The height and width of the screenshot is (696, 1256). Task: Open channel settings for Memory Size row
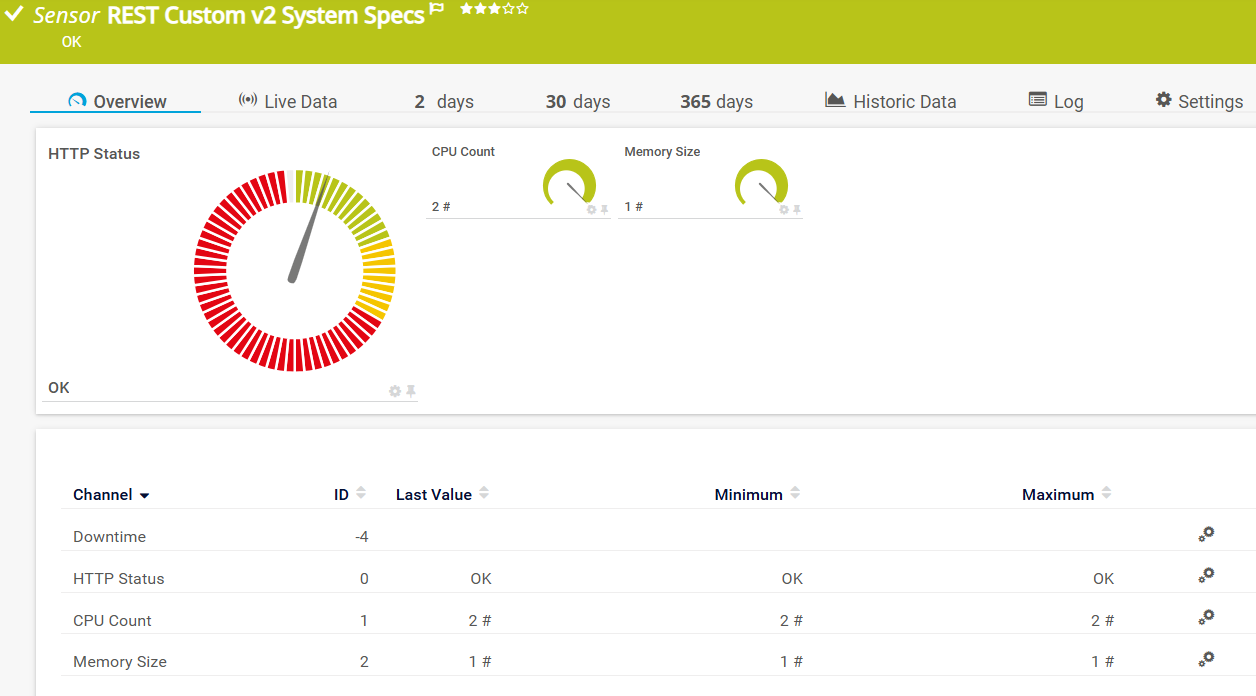(x=1206, y=658)
